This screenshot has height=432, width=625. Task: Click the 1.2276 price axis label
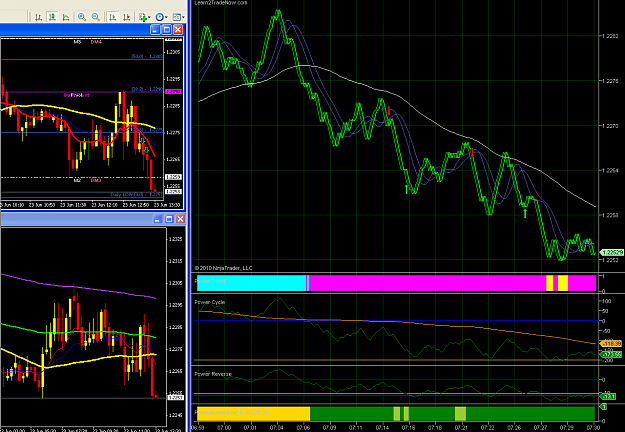tap(610, 81)
